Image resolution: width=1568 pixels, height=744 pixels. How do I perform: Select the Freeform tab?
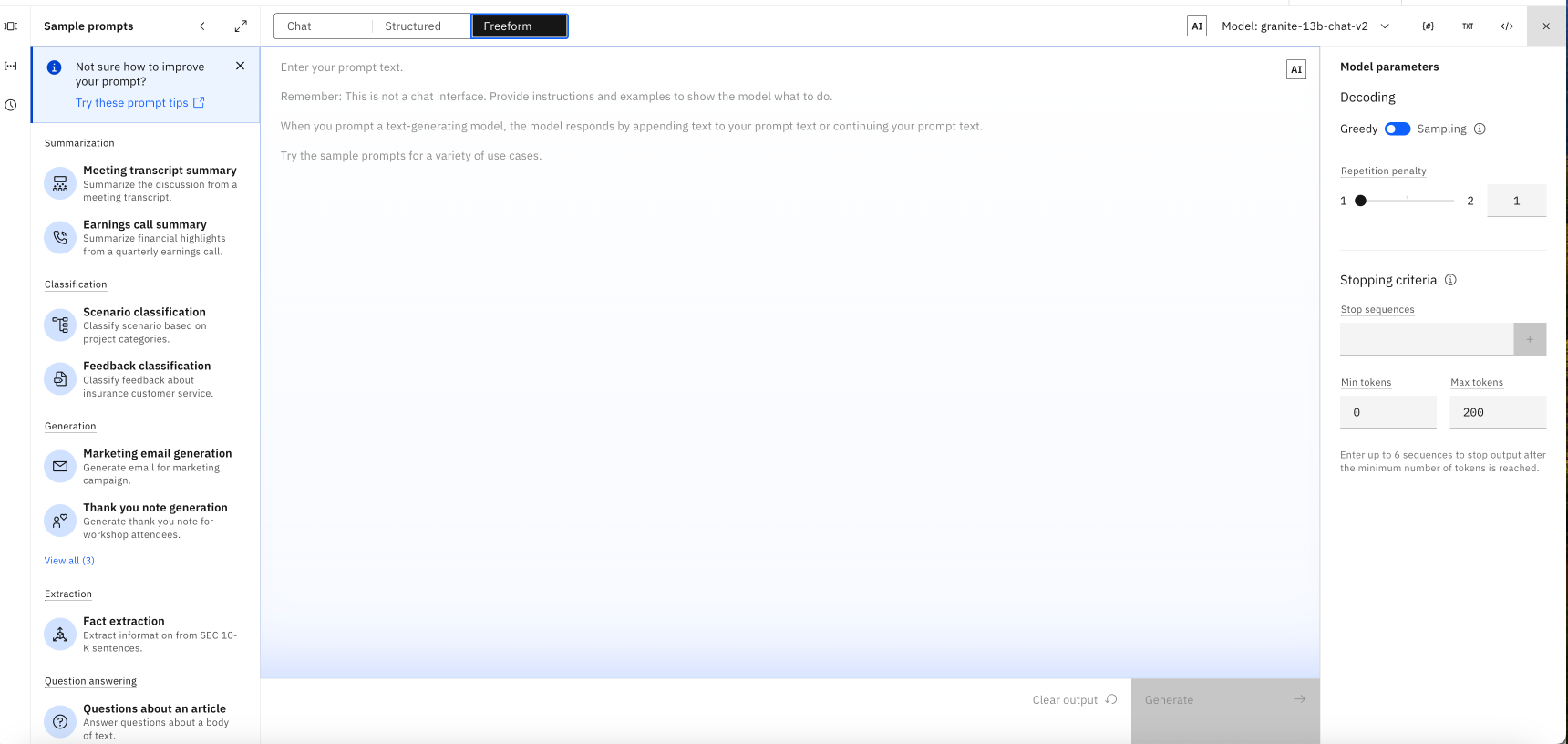tap(520, 26)
